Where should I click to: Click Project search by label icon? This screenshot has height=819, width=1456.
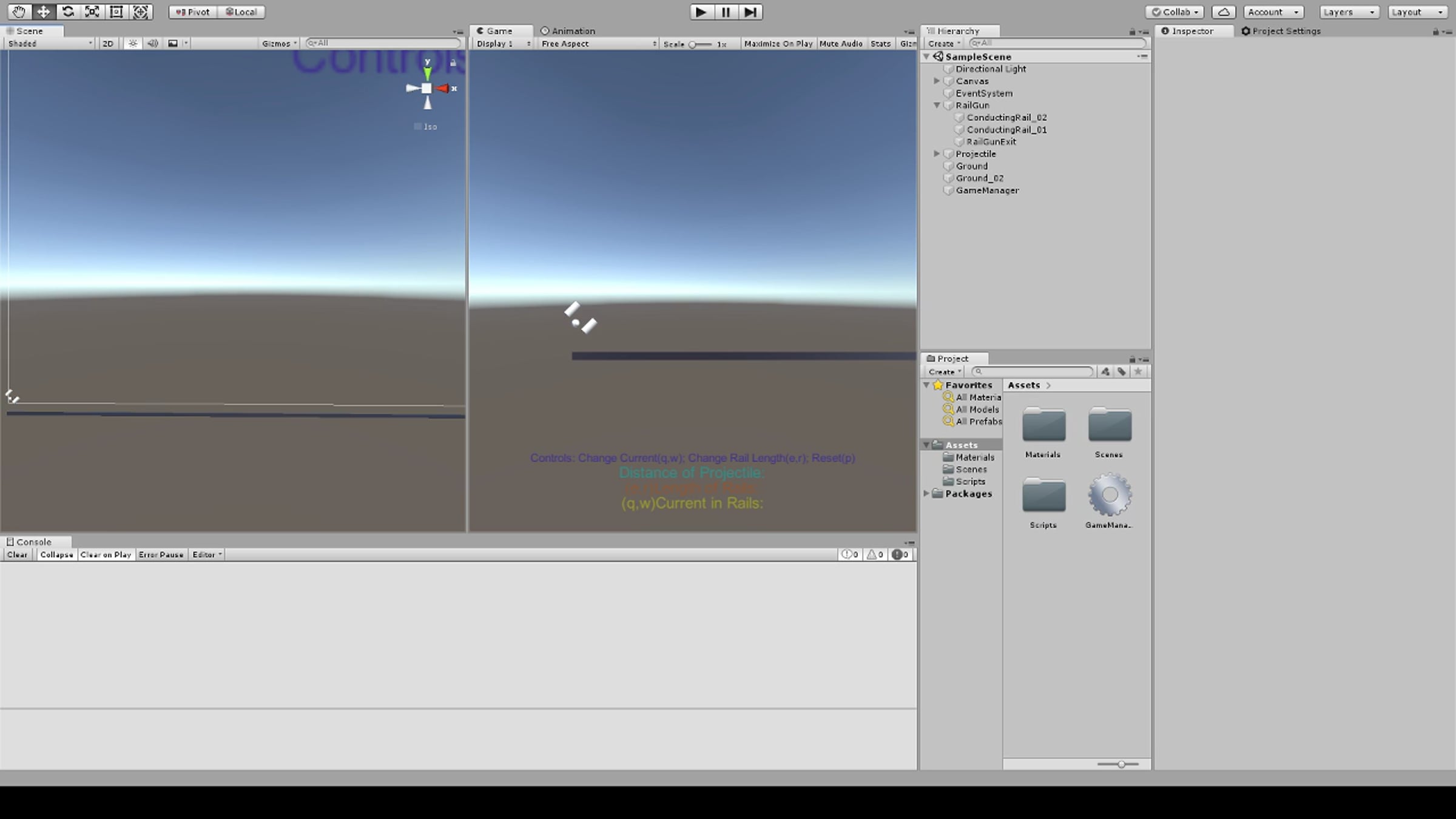pyautogui.click(x=1122, y=372)
